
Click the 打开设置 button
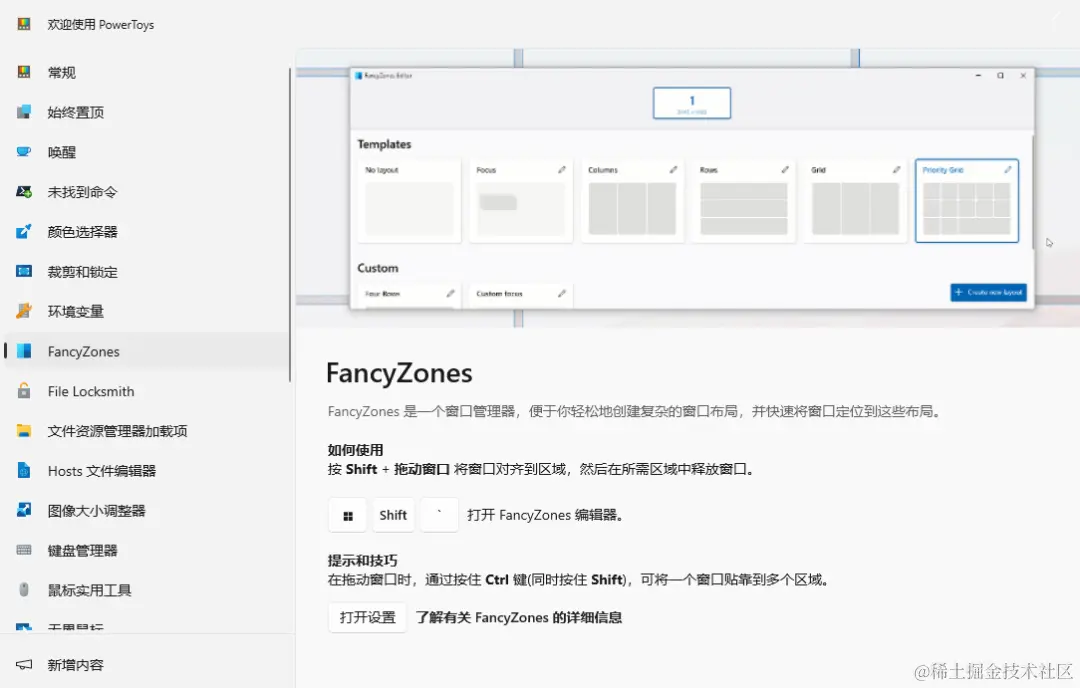[366, 617]
